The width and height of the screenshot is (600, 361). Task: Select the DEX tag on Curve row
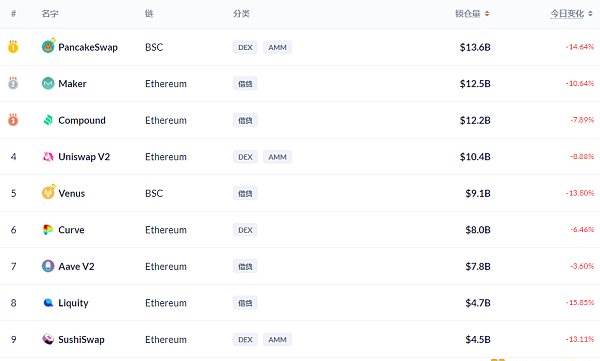point(245,230)
